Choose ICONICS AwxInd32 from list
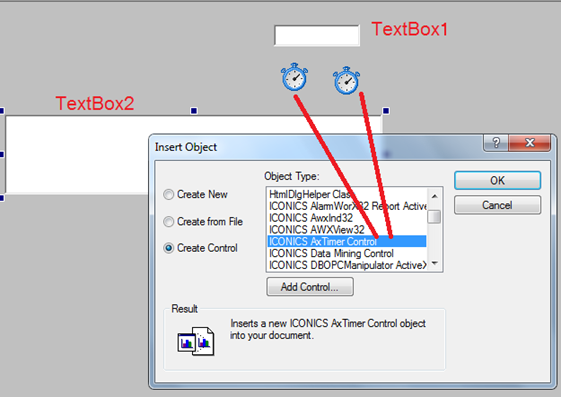The width and height of the screenshot is (561, 397). (x=347, y=218)
